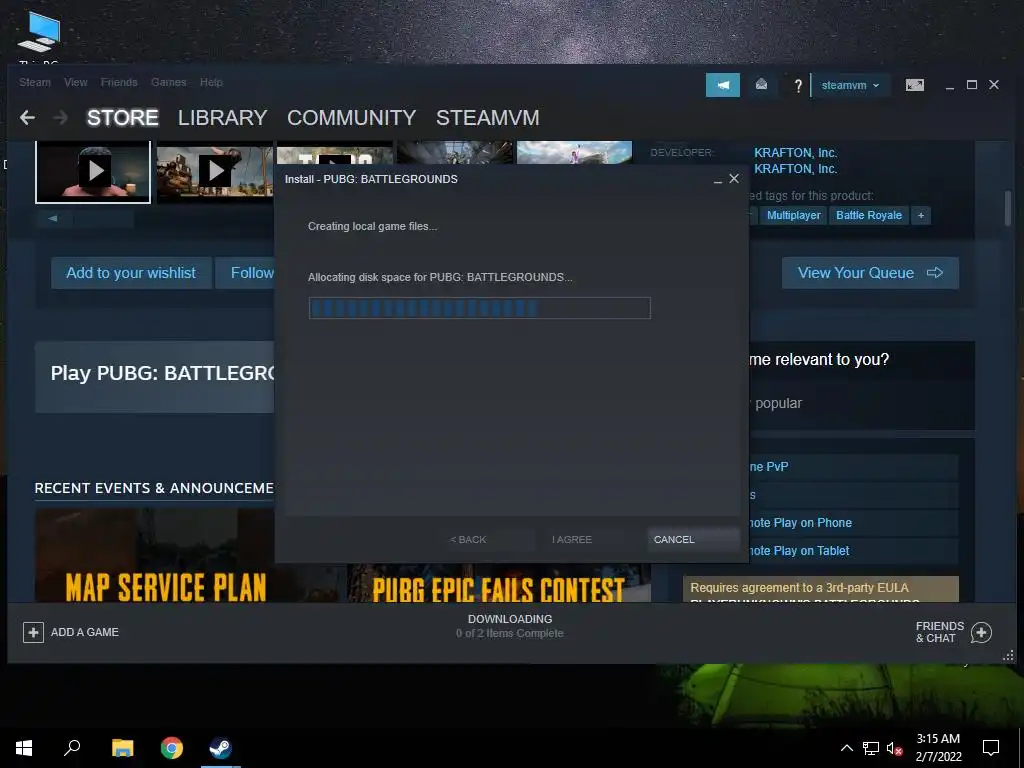The height and width of the screenshot is (768, 1024).
Task: Select the Battle Royale tag
Action: 869,216
